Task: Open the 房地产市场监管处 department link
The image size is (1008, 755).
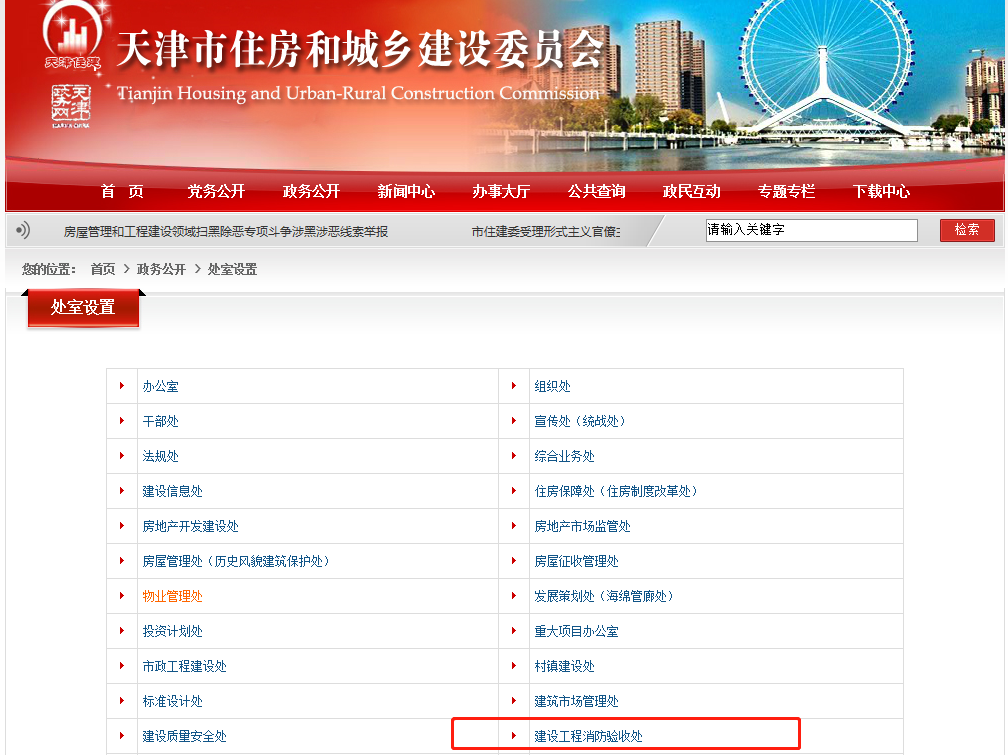Action: pyautogui.click(x=582, y=526)
